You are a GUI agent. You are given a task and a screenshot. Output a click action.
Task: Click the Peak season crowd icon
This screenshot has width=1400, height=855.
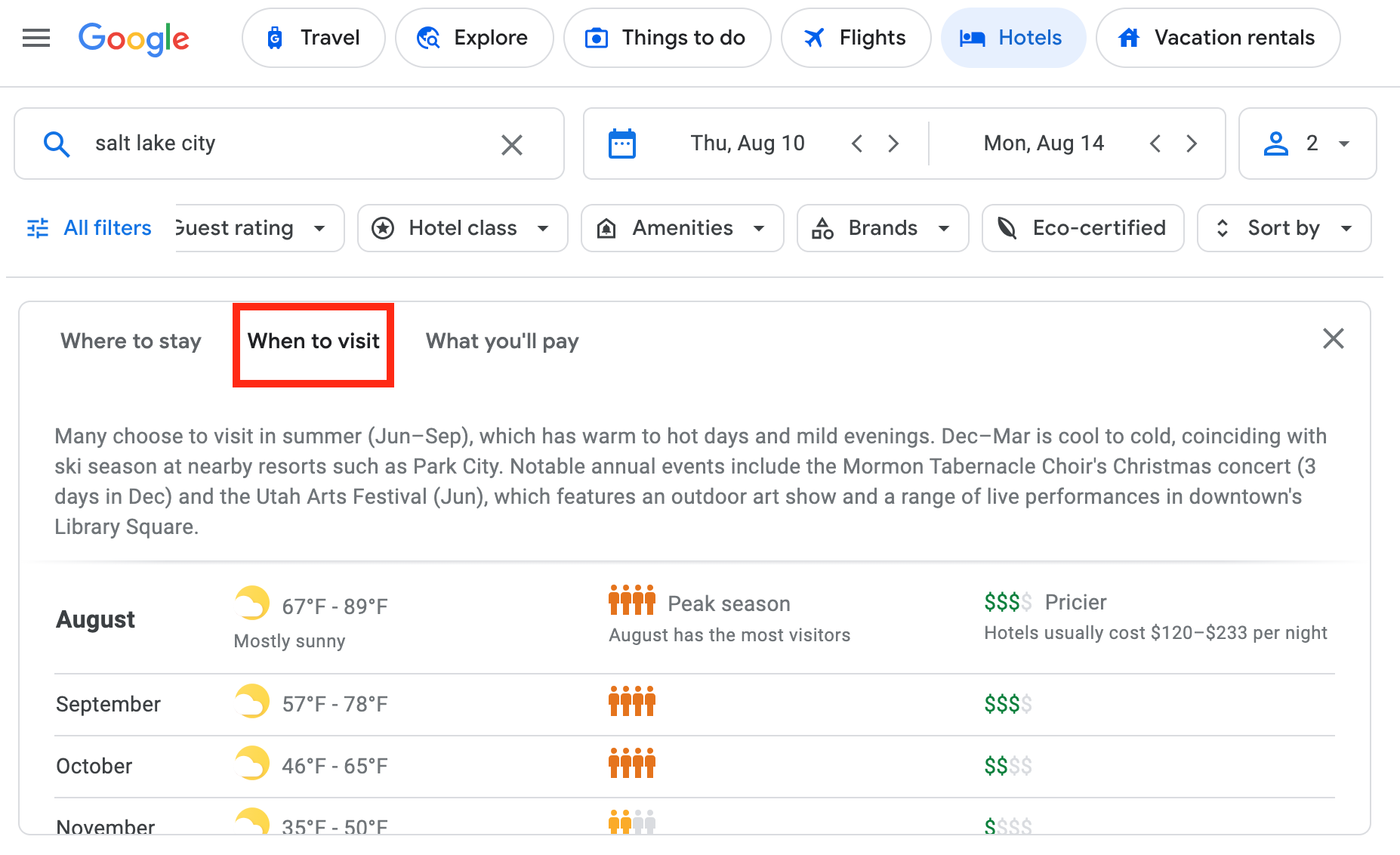[632, 600]
